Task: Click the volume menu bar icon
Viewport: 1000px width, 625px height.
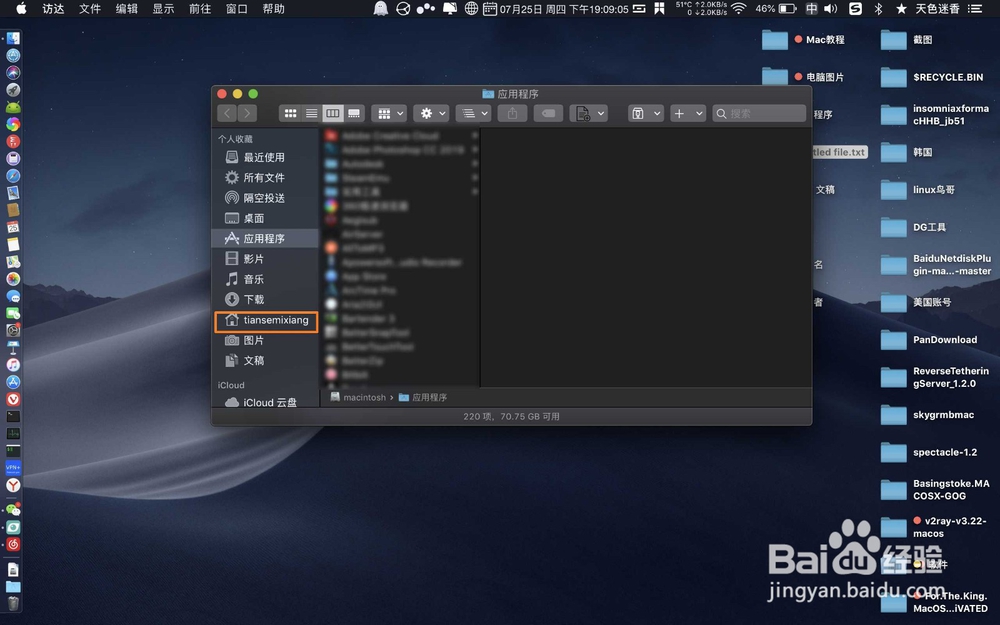Action: pos(830,8)
